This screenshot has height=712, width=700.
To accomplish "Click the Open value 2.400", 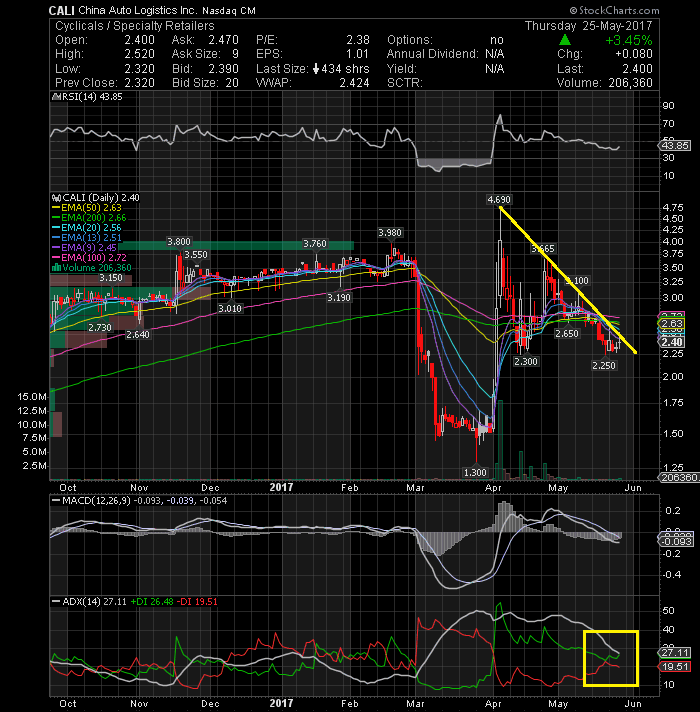I will (139, 40).
